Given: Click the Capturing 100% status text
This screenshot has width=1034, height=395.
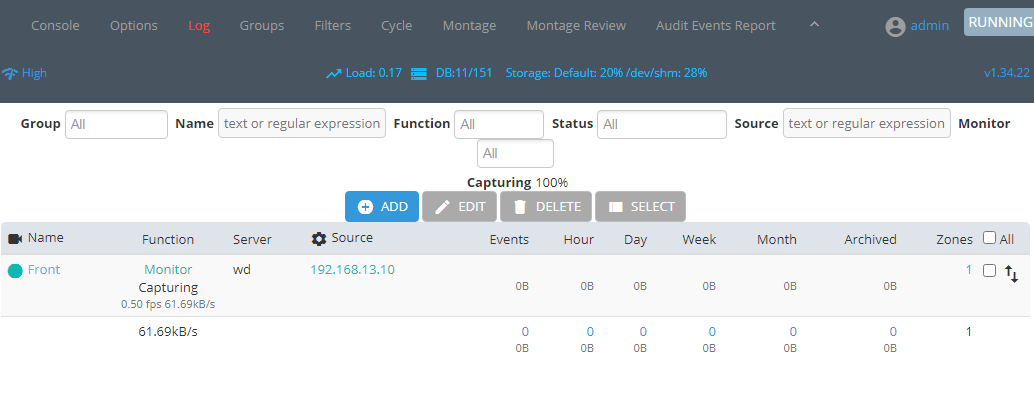Looking at the screenshot, I should (x=518, y=183).
